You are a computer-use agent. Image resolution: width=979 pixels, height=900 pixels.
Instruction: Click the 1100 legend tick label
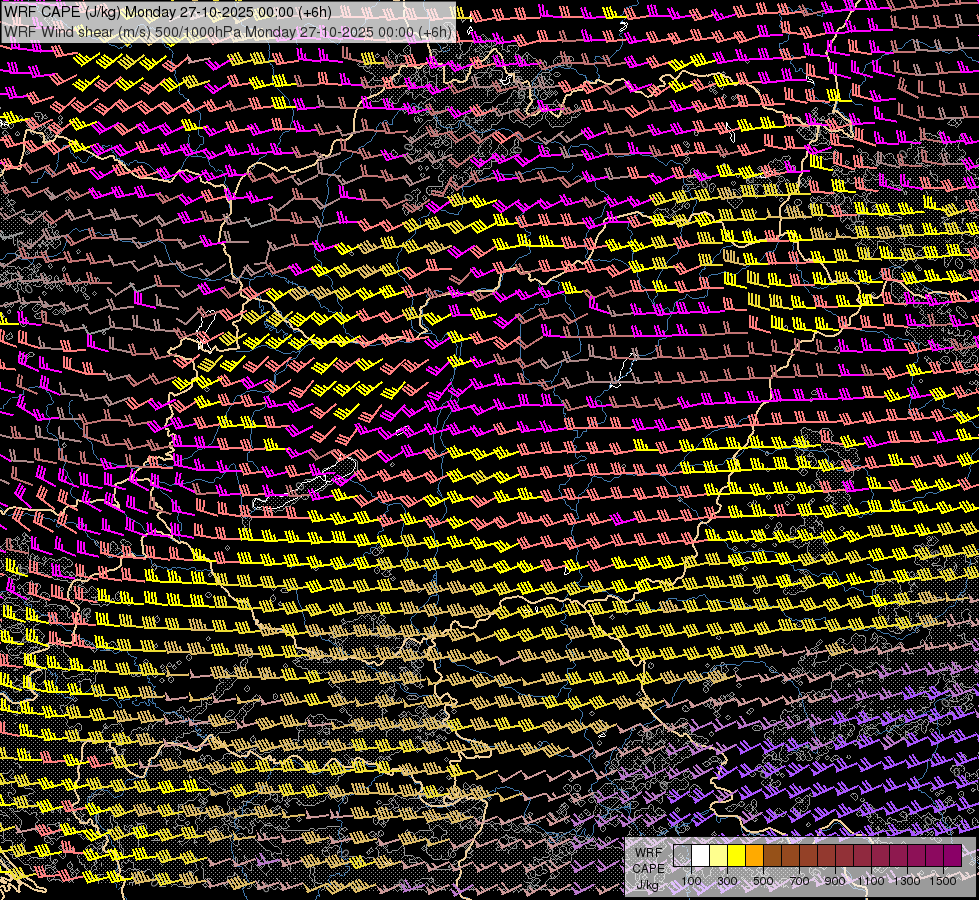pyautogui.click(x=870, y=881)
